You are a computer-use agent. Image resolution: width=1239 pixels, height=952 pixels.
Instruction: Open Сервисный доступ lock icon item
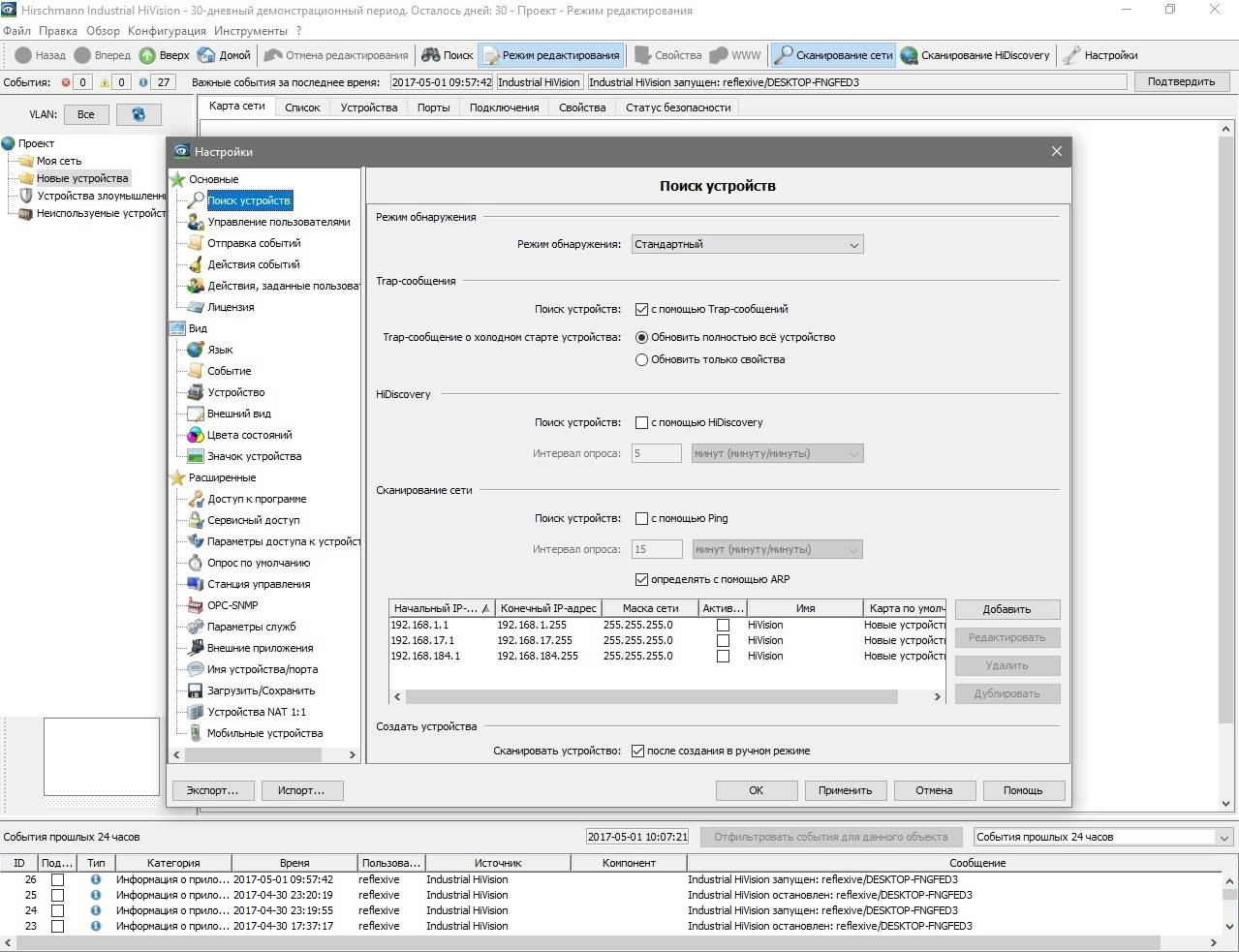(x=196, y=520)
